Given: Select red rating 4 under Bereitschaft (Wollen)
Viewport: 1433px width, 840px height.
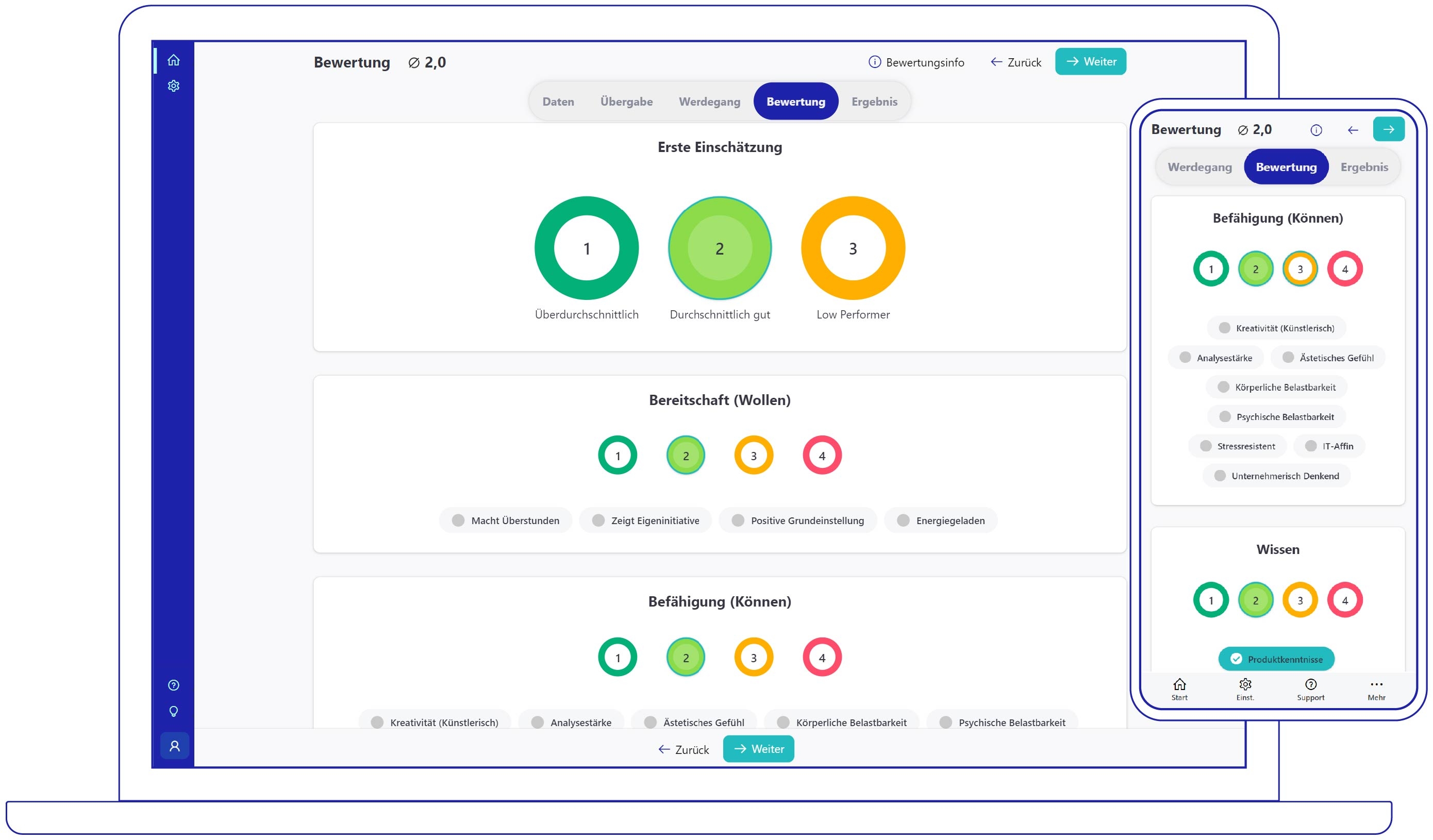Looking at the screenshot, I should [822, 456].
